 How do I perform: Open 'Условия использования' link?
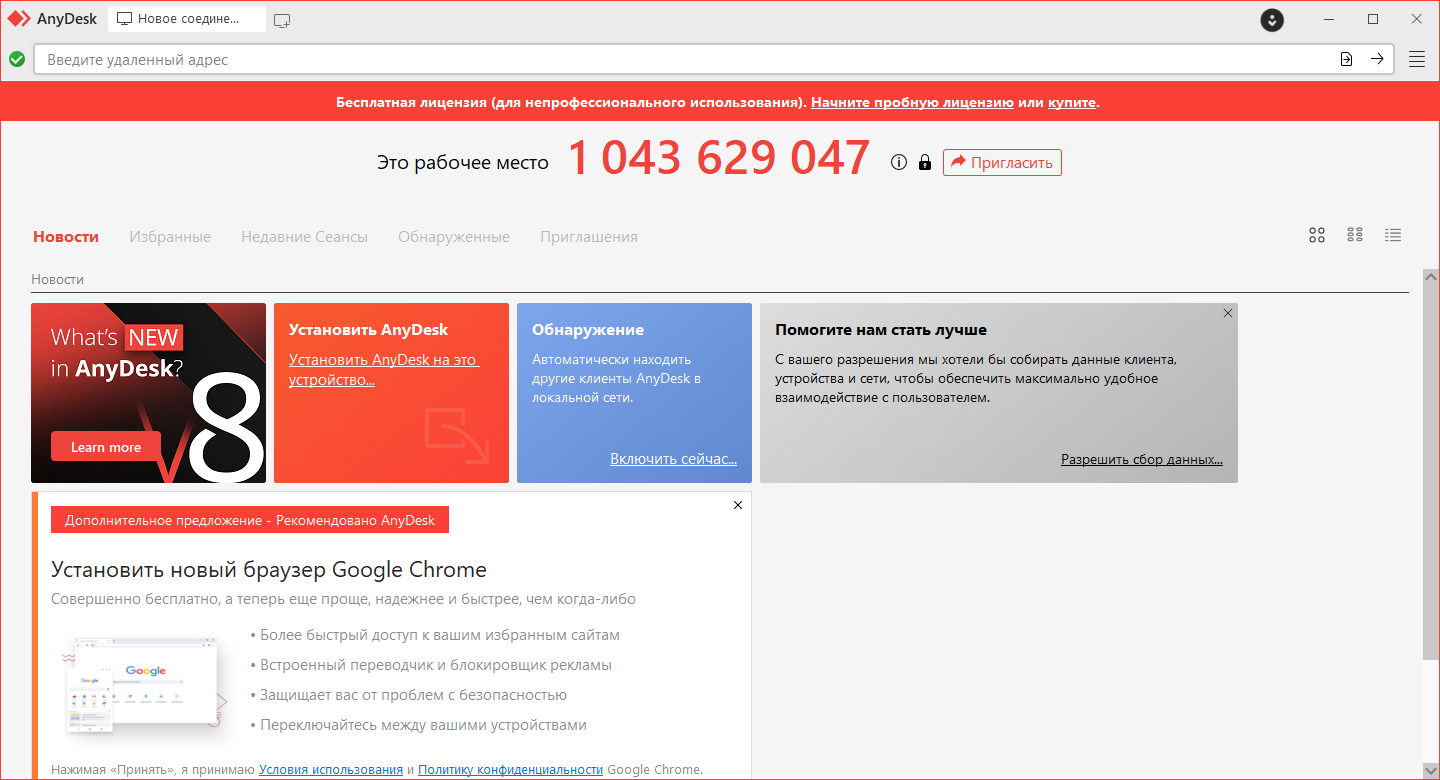point(331,769)
